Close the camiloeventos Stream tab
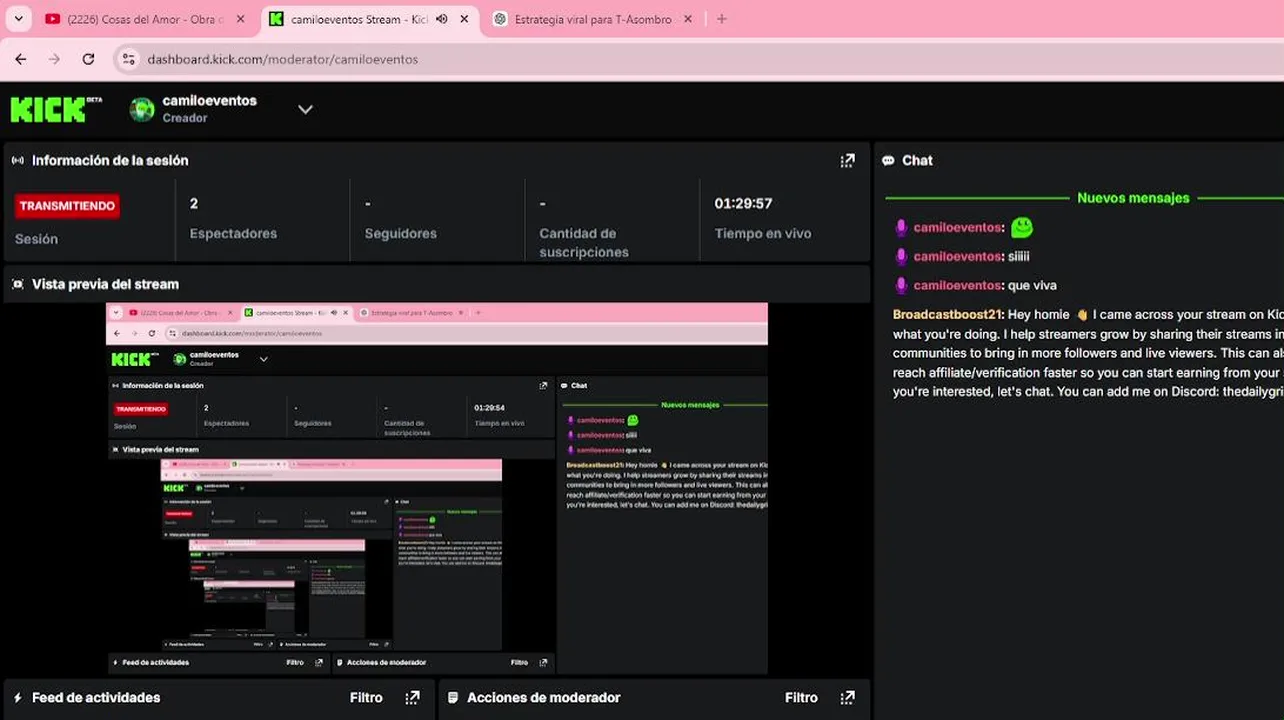The width and height of the screenshot is (1284, 720). [464, 19]
